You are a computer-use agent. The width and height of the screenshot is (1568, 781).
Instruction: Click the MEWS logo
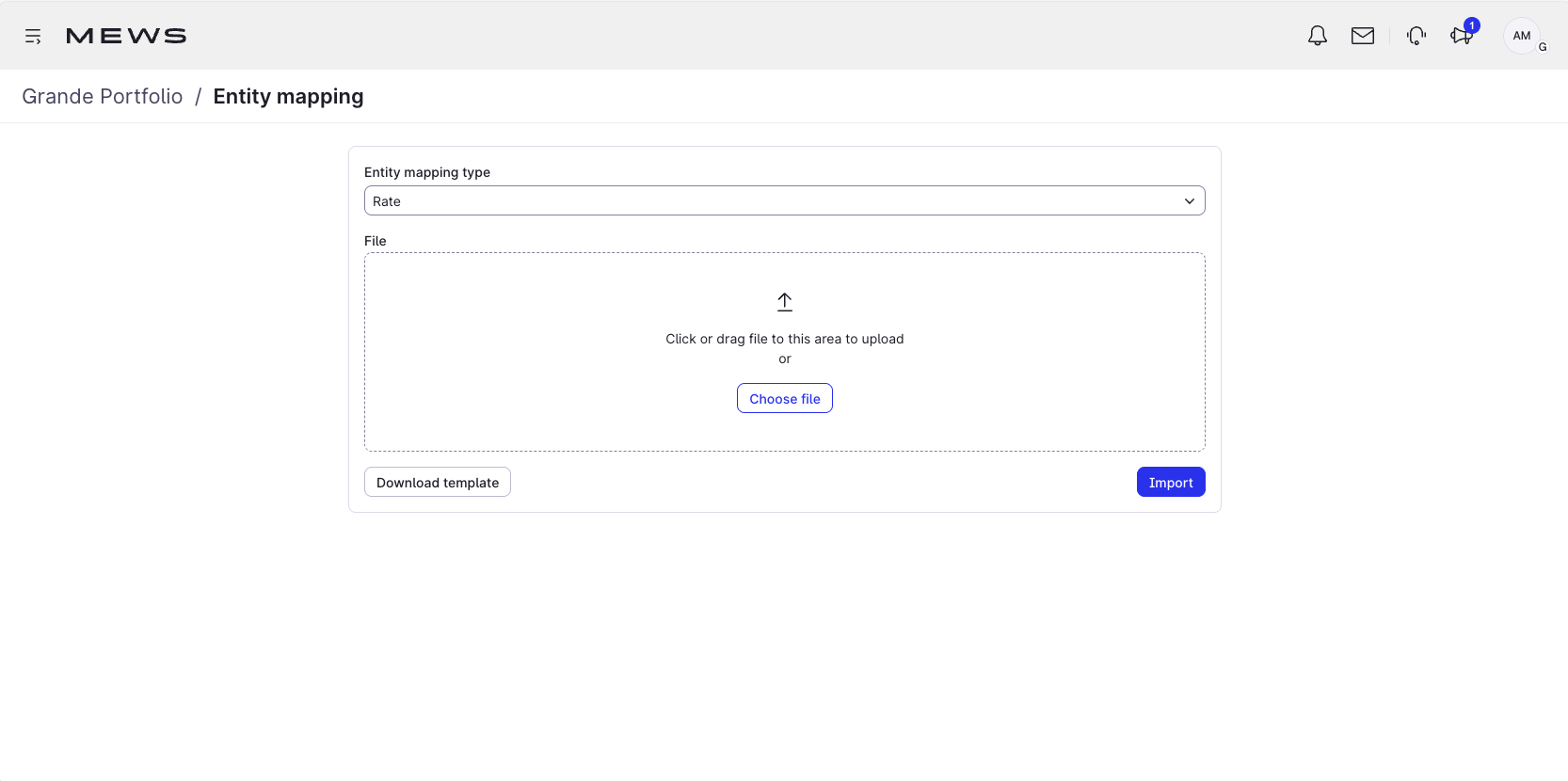coord(126,36)
